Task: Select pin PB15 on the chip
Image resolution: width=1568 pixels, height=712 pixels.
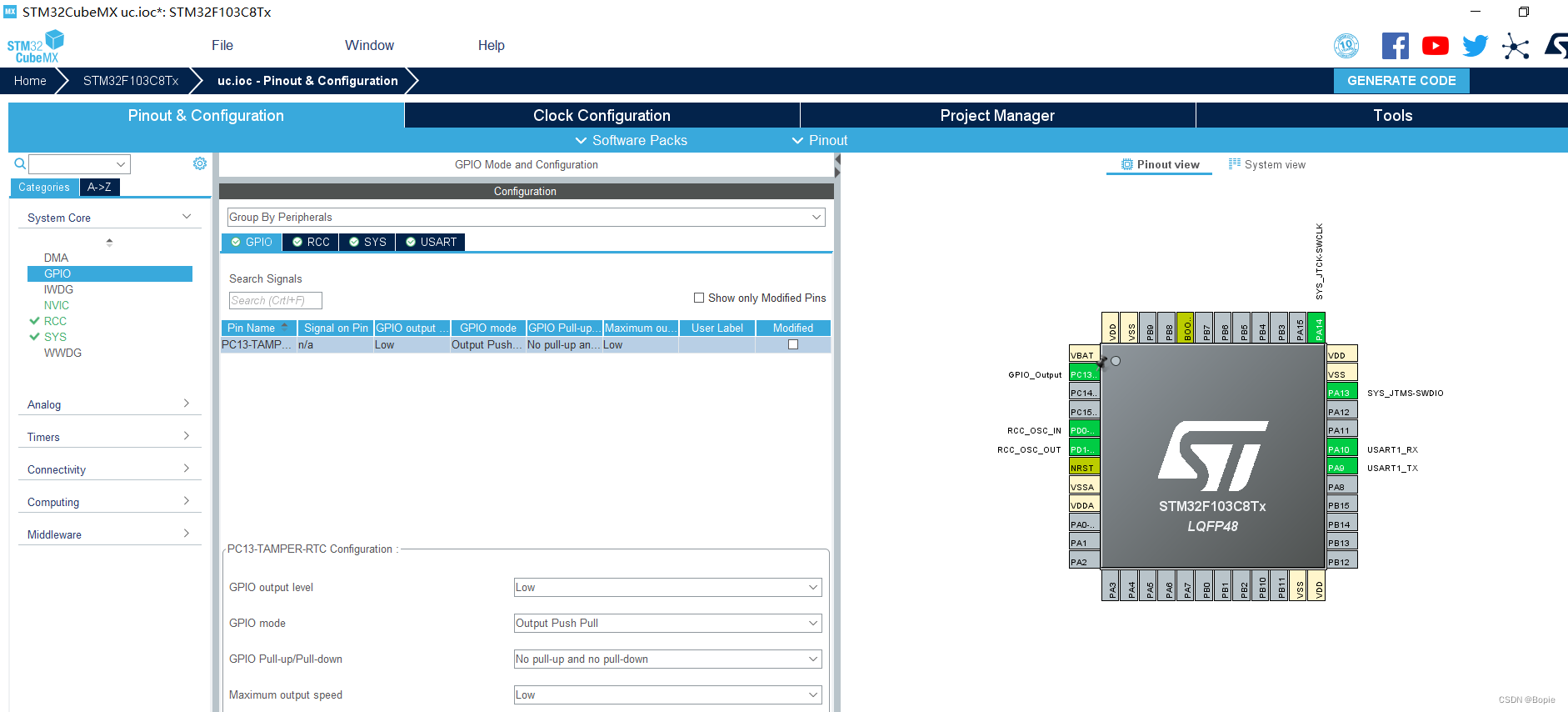Action: (1342, 505)
